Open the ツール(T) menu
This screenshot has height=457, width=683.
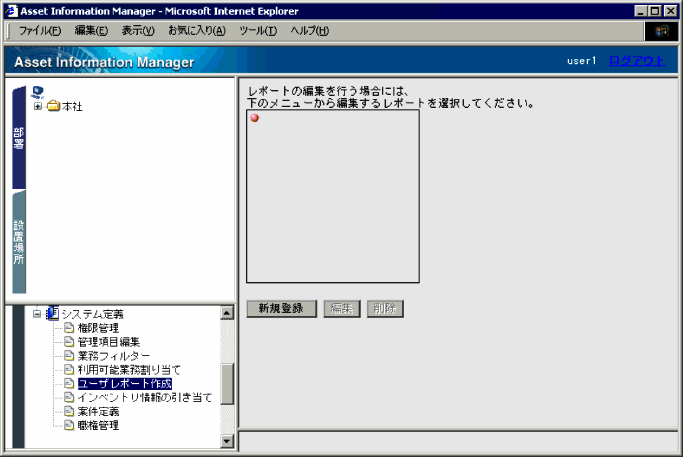258,31
